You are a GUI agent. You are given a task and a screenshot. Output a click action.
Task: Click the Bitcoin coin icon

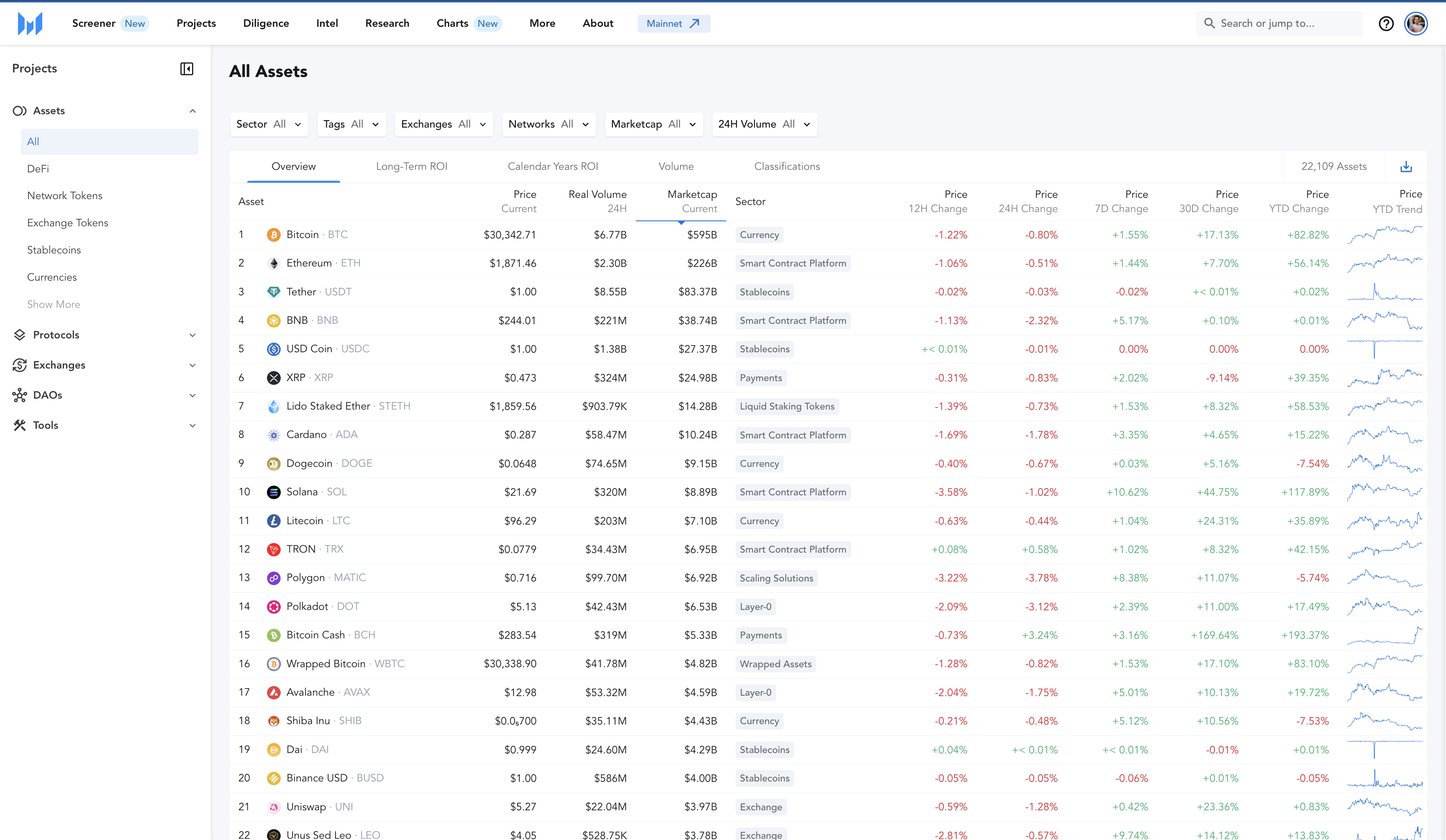[274, 235]
